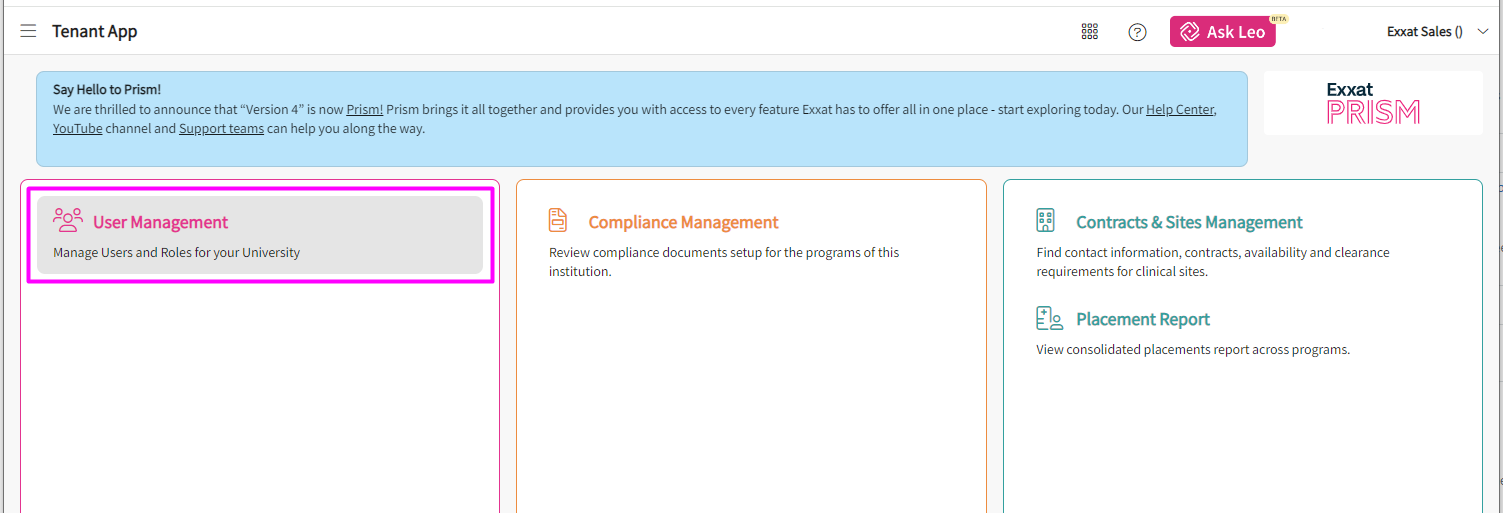Follow the Prism! link in the banner

(365, 109)
